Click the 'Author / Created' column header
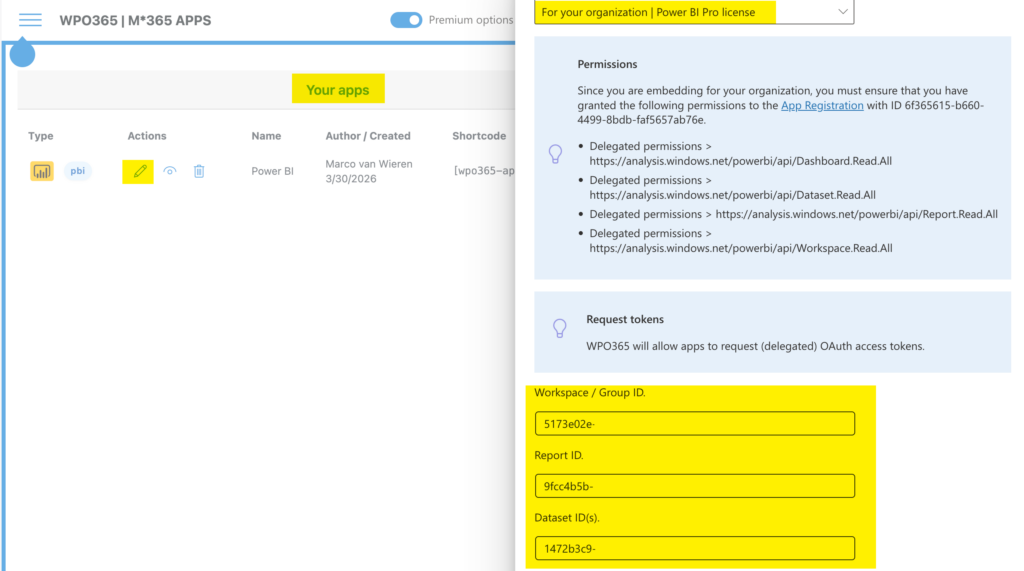The image size is (1024, 571). pyautogui.click(x=368, y=136)
